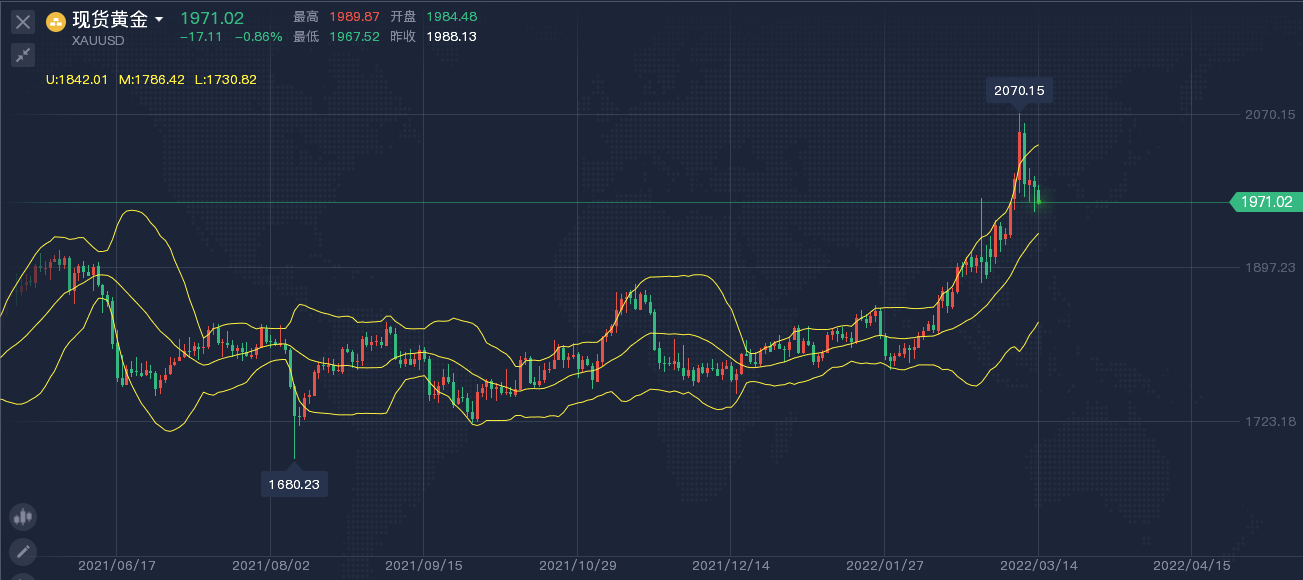
Task: Expand the 现货黄金 dropdown arrow
Action: (x=158, y=20)
